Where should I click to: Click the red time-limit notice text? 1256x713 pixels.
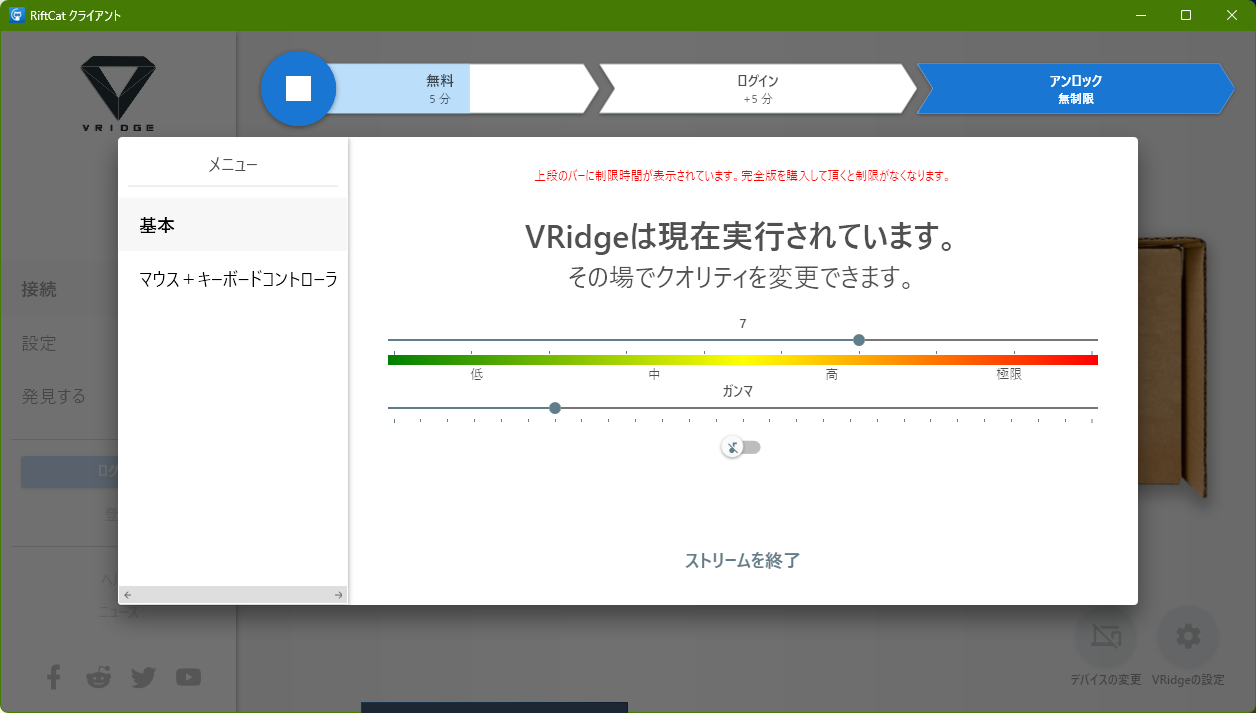742,176
